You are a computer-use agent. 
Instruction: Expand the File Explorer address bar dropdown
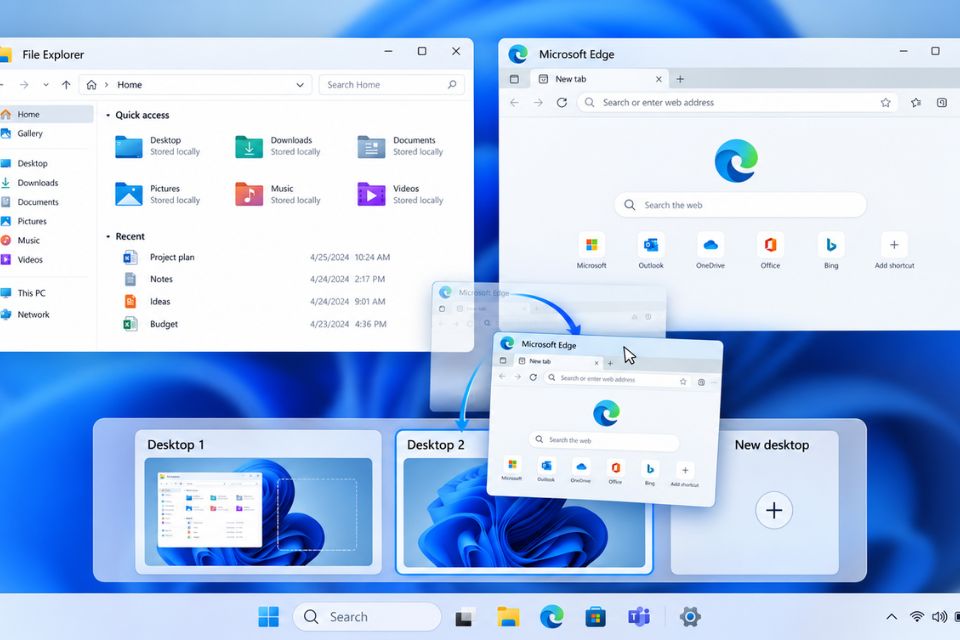[x=300, y=85]
